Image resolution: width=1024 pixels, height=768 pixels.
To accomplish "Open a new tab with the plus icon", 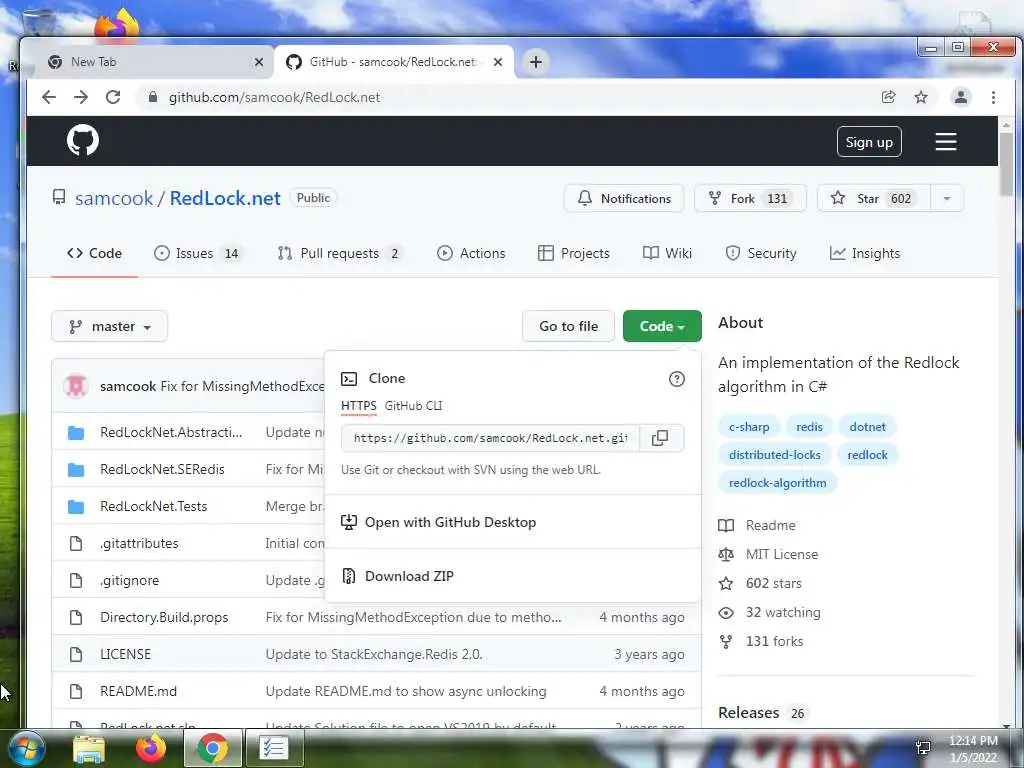I will tap(536, 62).
